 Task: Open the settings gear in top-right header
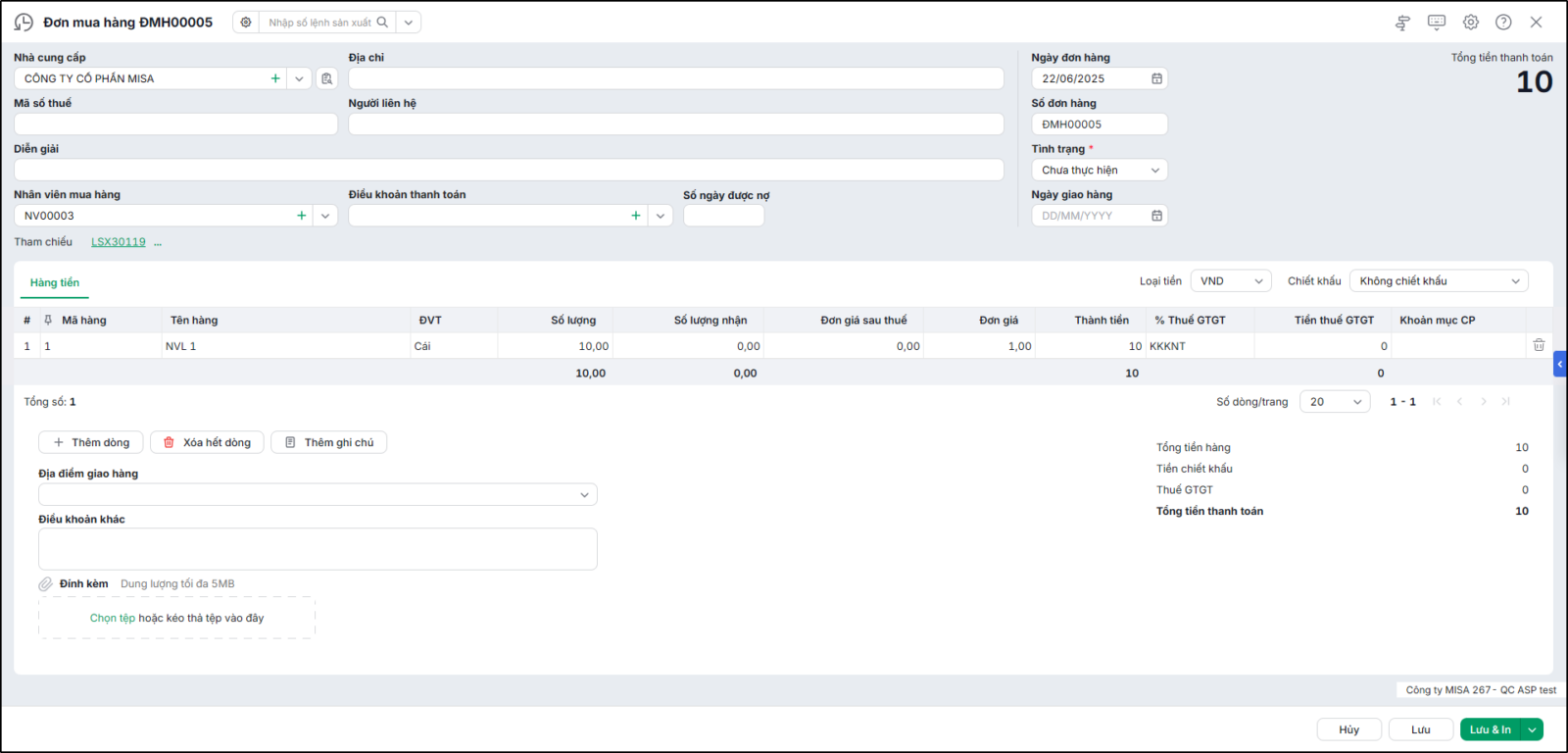click(1471, 23)
